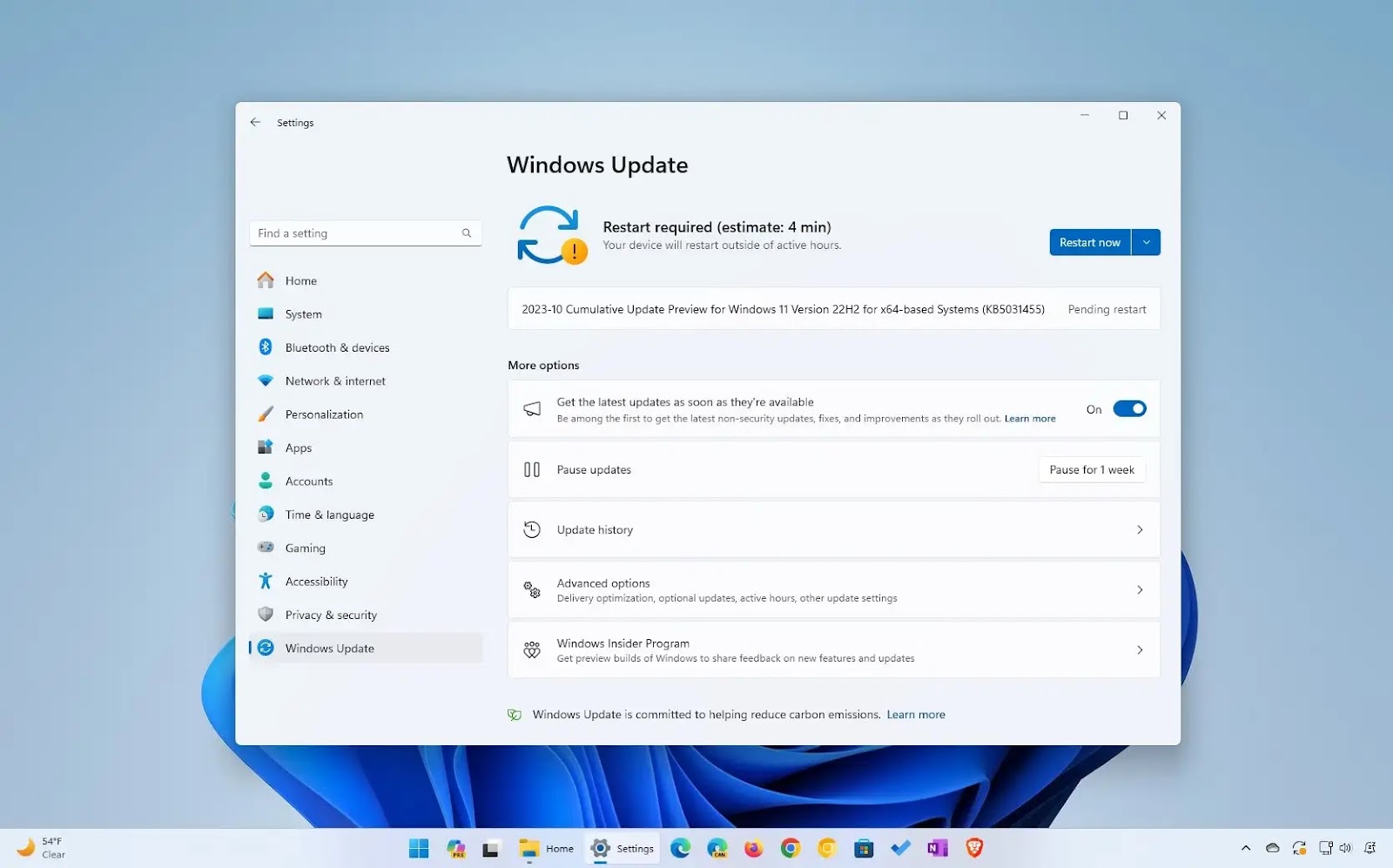Viewport: 1393px width, 868px height.
Task: Click the megaphone icon for latest updates
Action: [532, 409]
